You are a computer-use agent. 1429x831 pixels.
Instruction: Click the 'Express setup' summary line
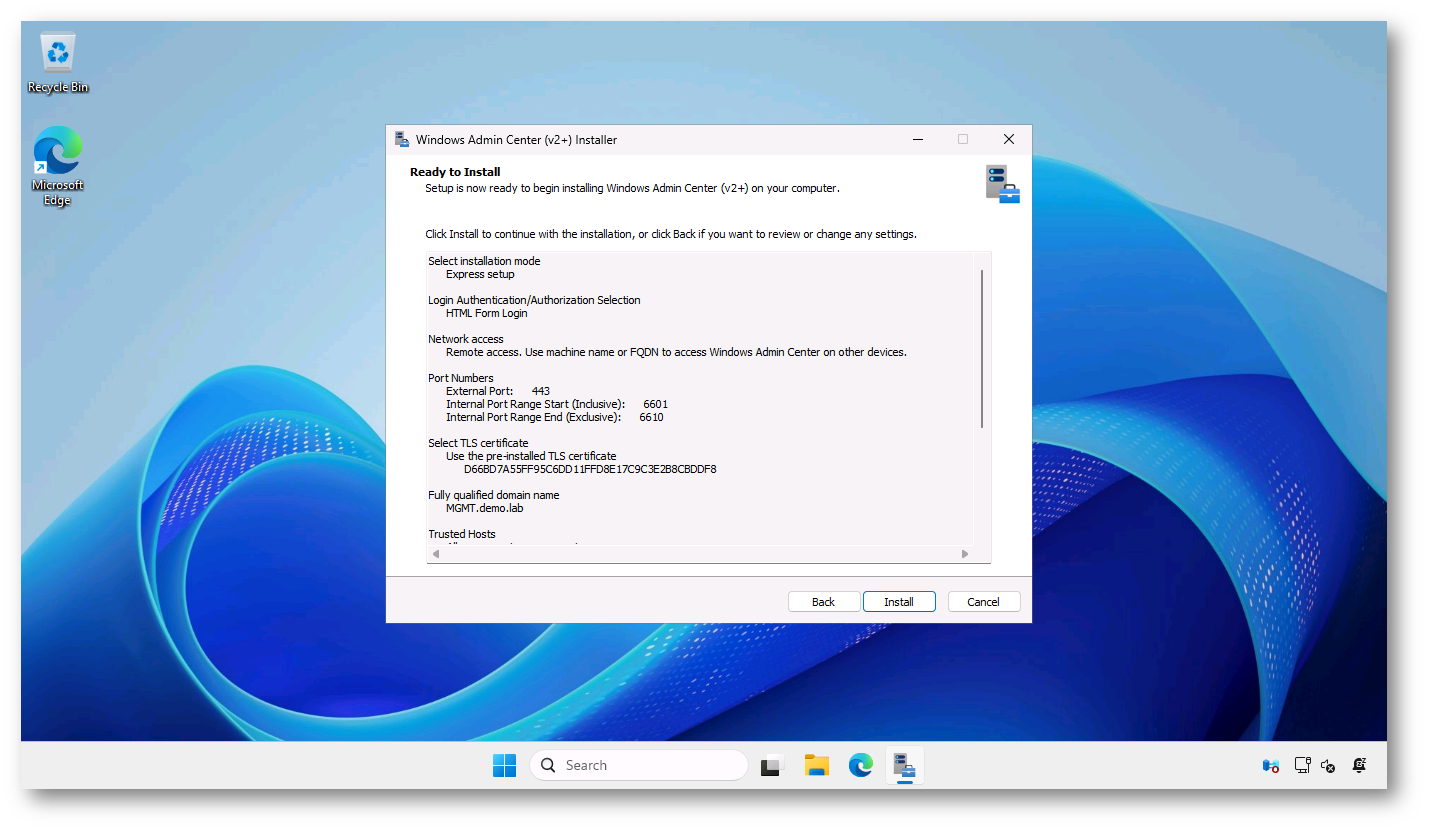coord(480,274)
